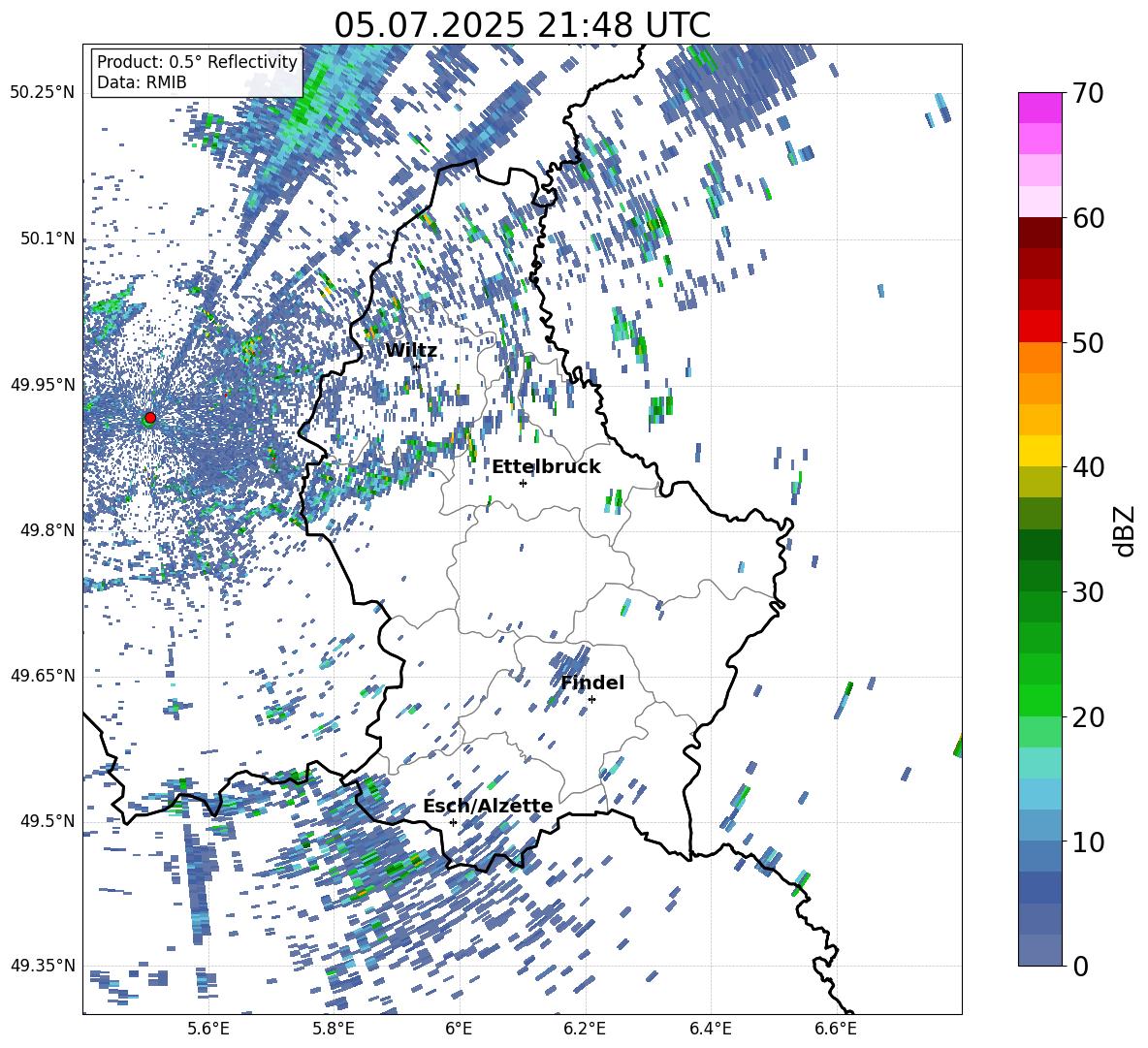Click the dBZ colorbar axis label
This screenshot has height=1048, width=1148.
coord(1126,530)
